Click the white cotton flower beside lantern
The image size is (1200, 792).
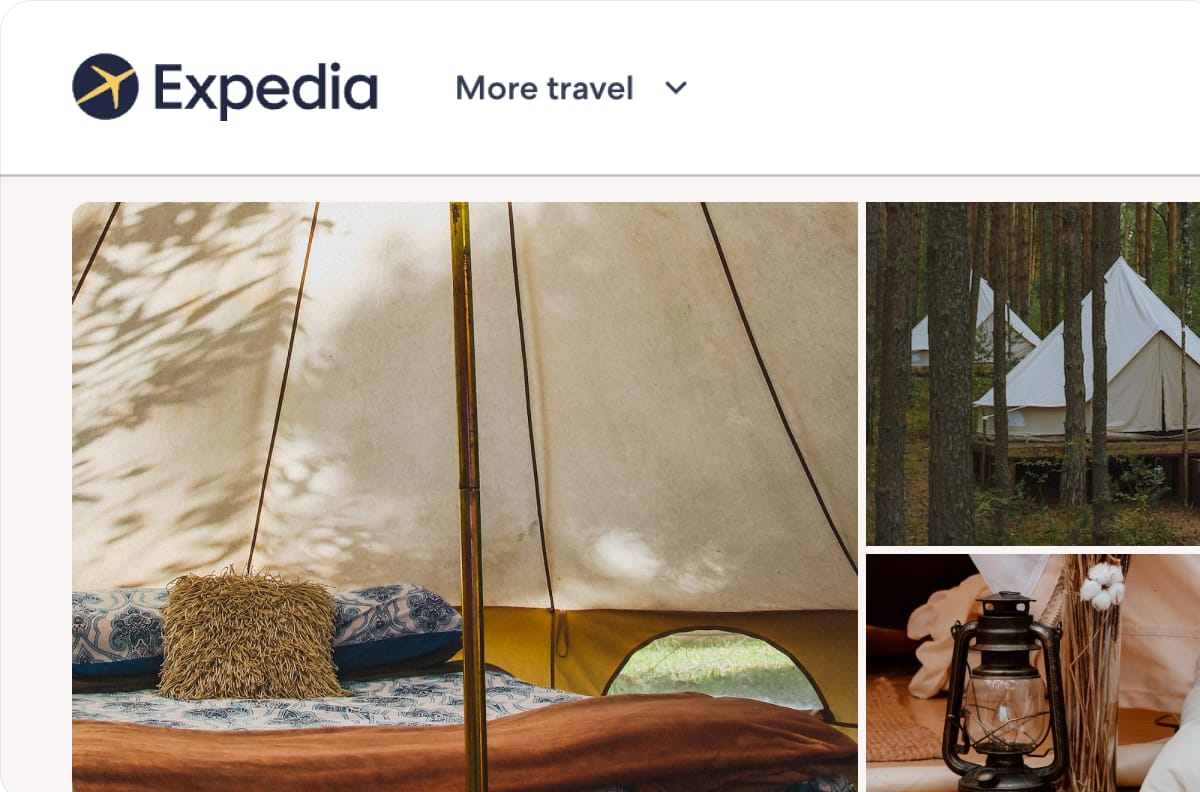1103,585
